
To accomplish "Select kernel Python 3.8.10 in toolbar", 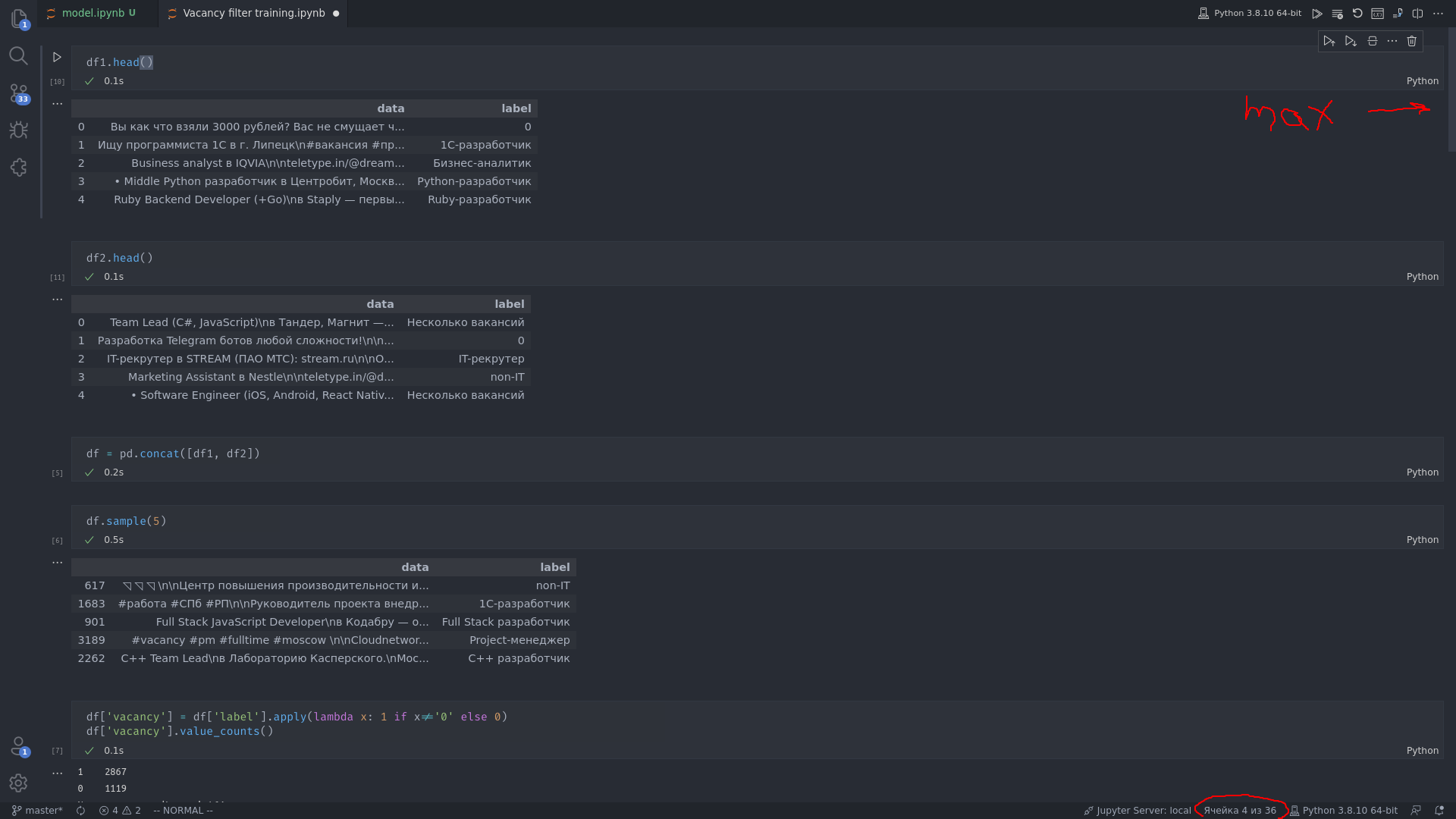I will pos(1250,14).
